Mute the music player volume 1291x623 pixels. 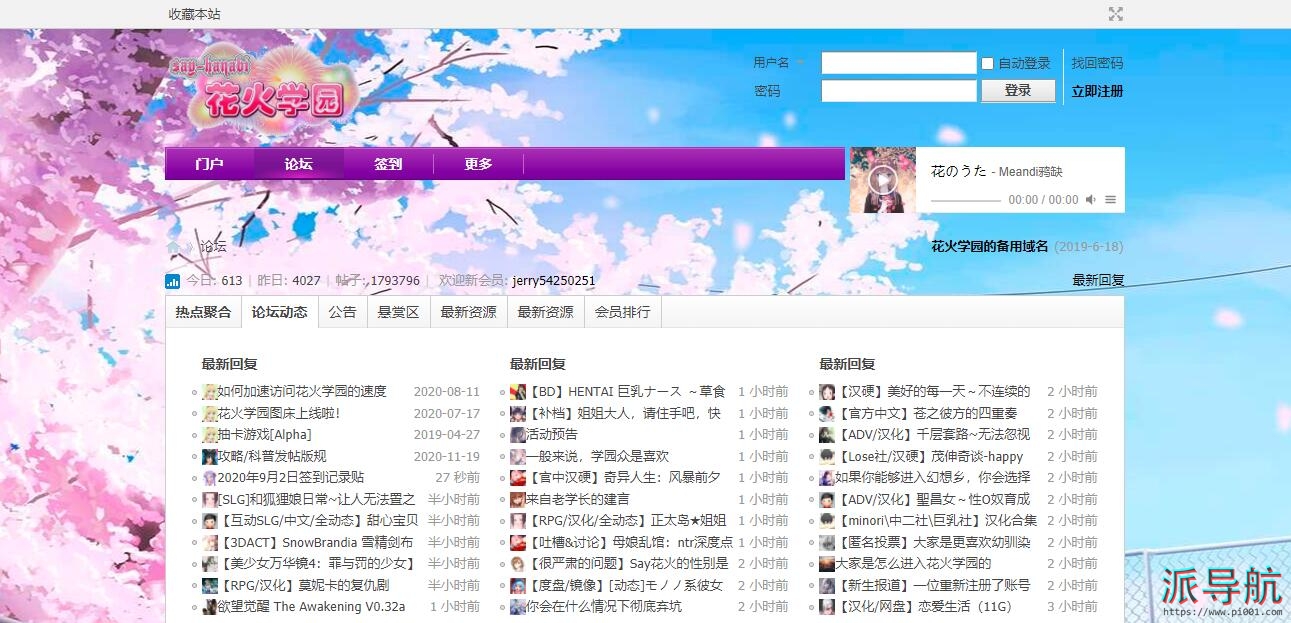click(x=1091, y=200)
